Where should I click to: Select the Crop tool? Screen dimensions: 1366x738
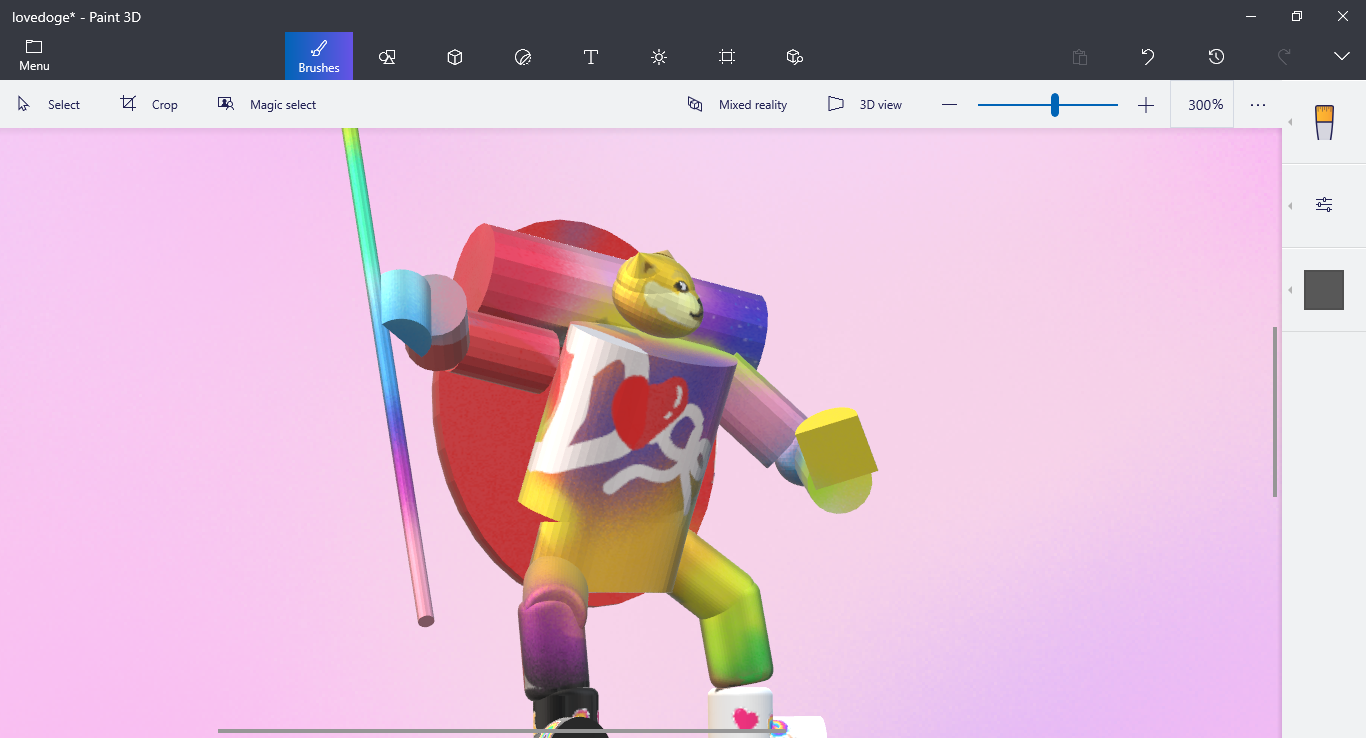[x=149, y=104]
